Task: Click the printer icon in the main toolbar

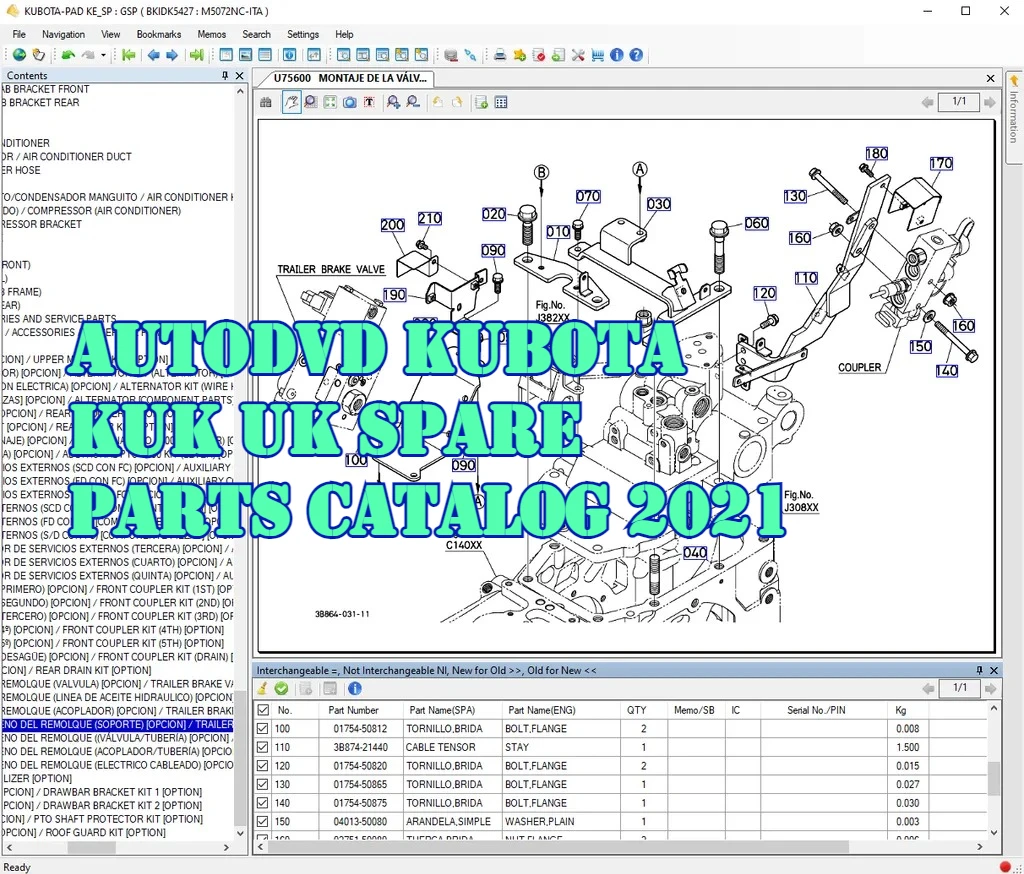Action: [x=500, y=55]
